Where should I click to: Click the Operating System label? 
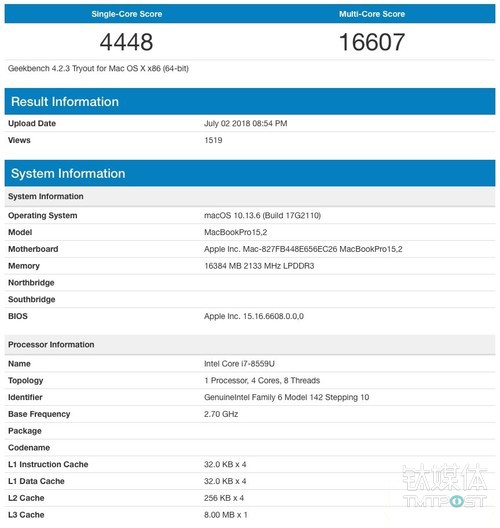[x=43, y=216]
